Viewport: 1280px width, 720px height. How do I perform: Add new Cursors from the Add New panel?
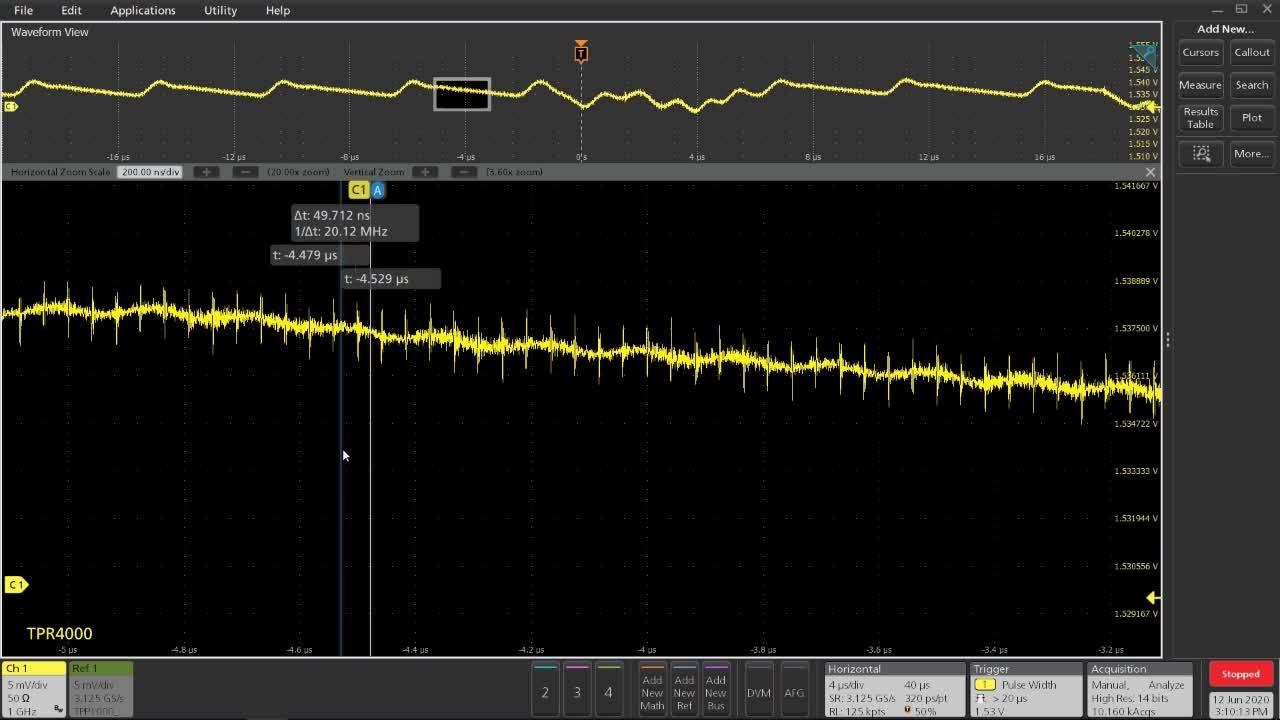tap(1200, 52)
